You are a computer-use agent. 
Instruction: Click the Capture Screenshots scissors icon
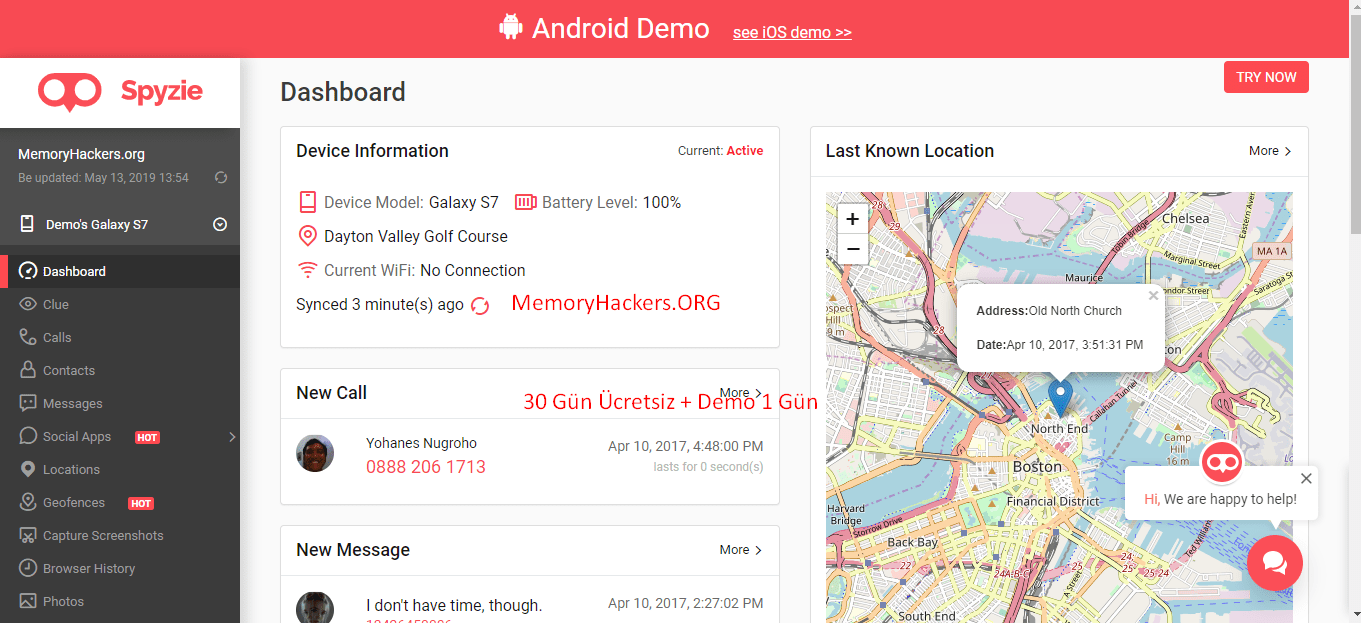click(x=28, y=535)
